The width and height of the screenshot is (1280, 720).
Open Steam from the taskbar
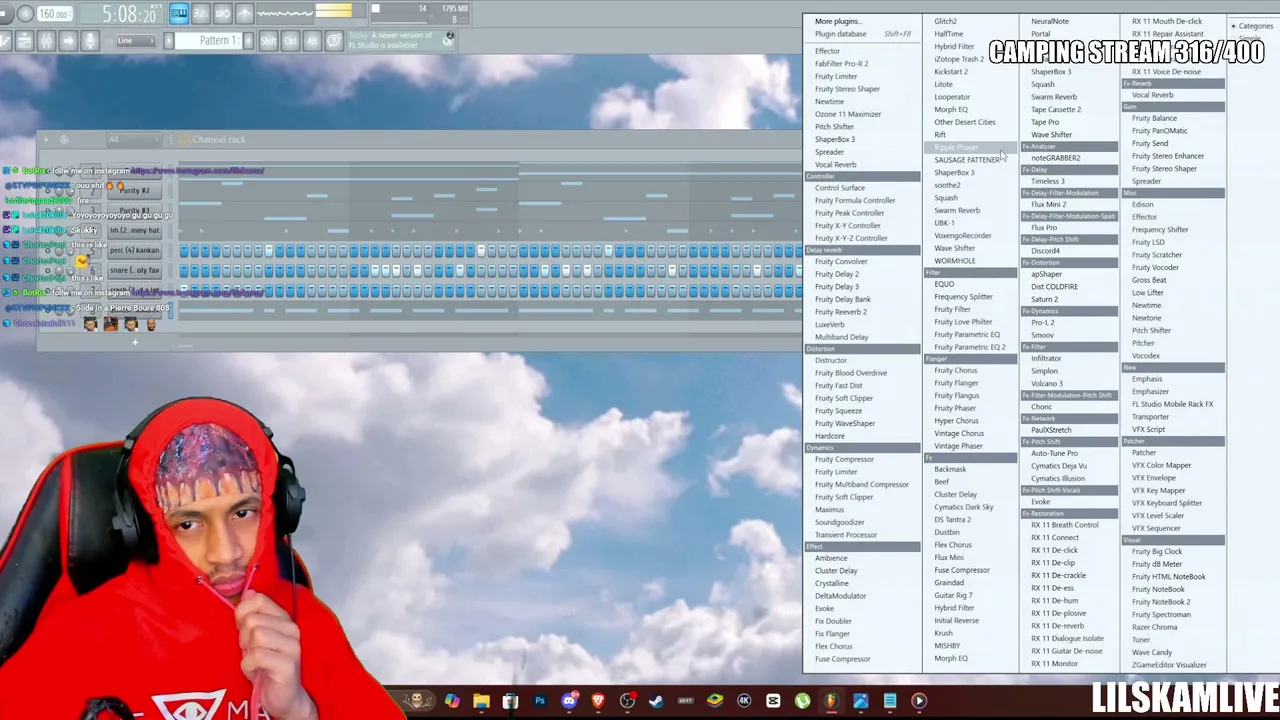click(656, 701)
